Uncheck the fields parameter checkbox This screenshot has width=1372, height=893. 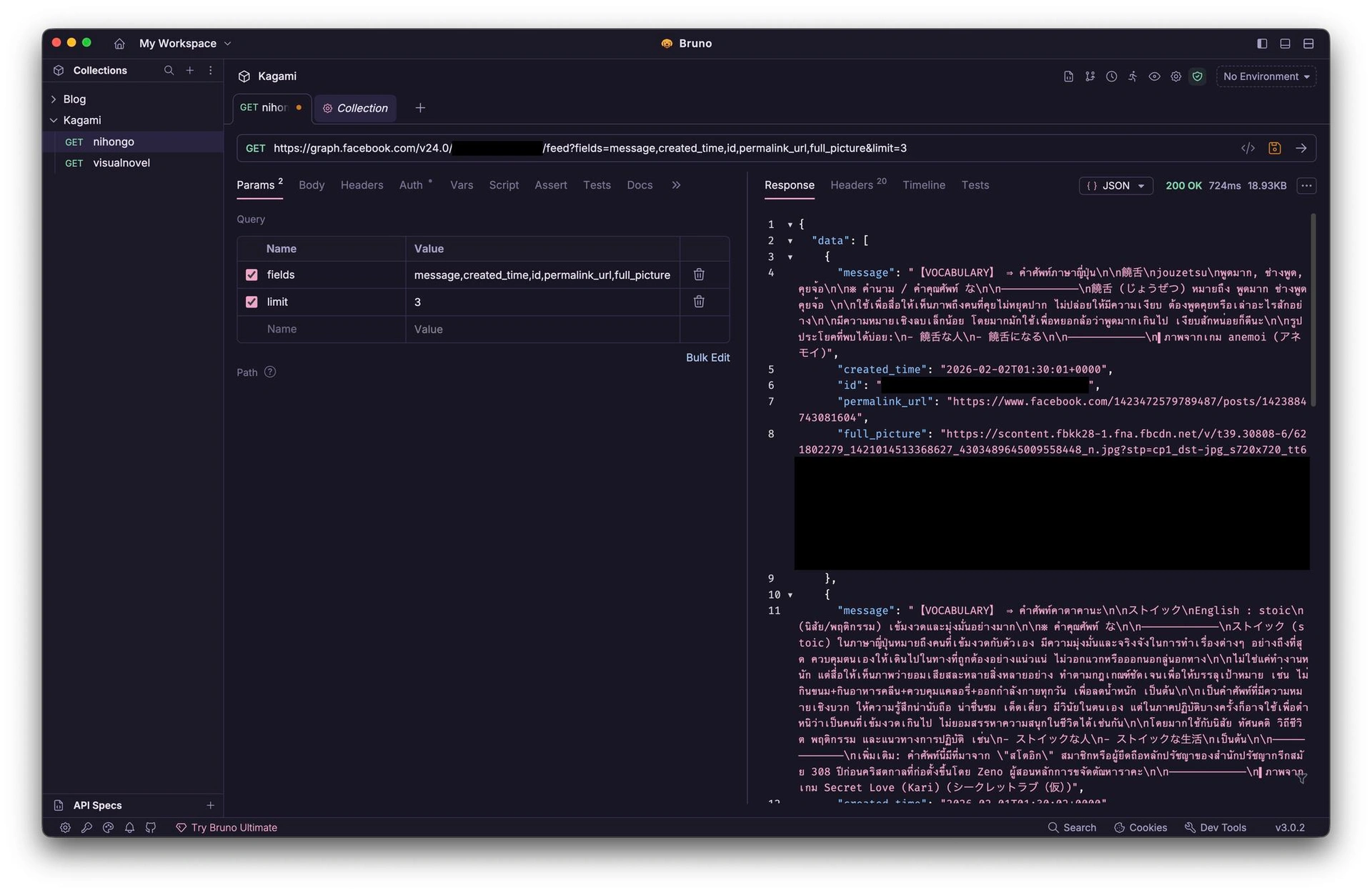[252, 275]
